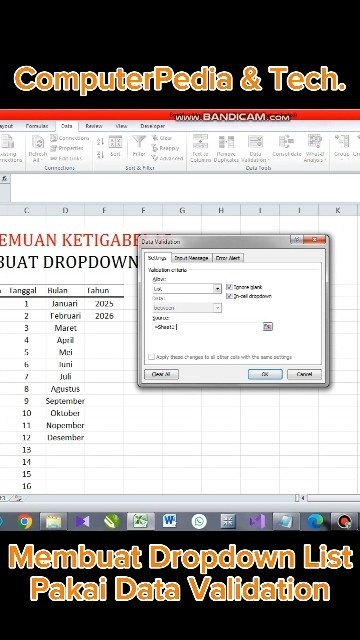Open the Developer ribbon tab
The height and width of the screenshot is (640, 360).
152,126
